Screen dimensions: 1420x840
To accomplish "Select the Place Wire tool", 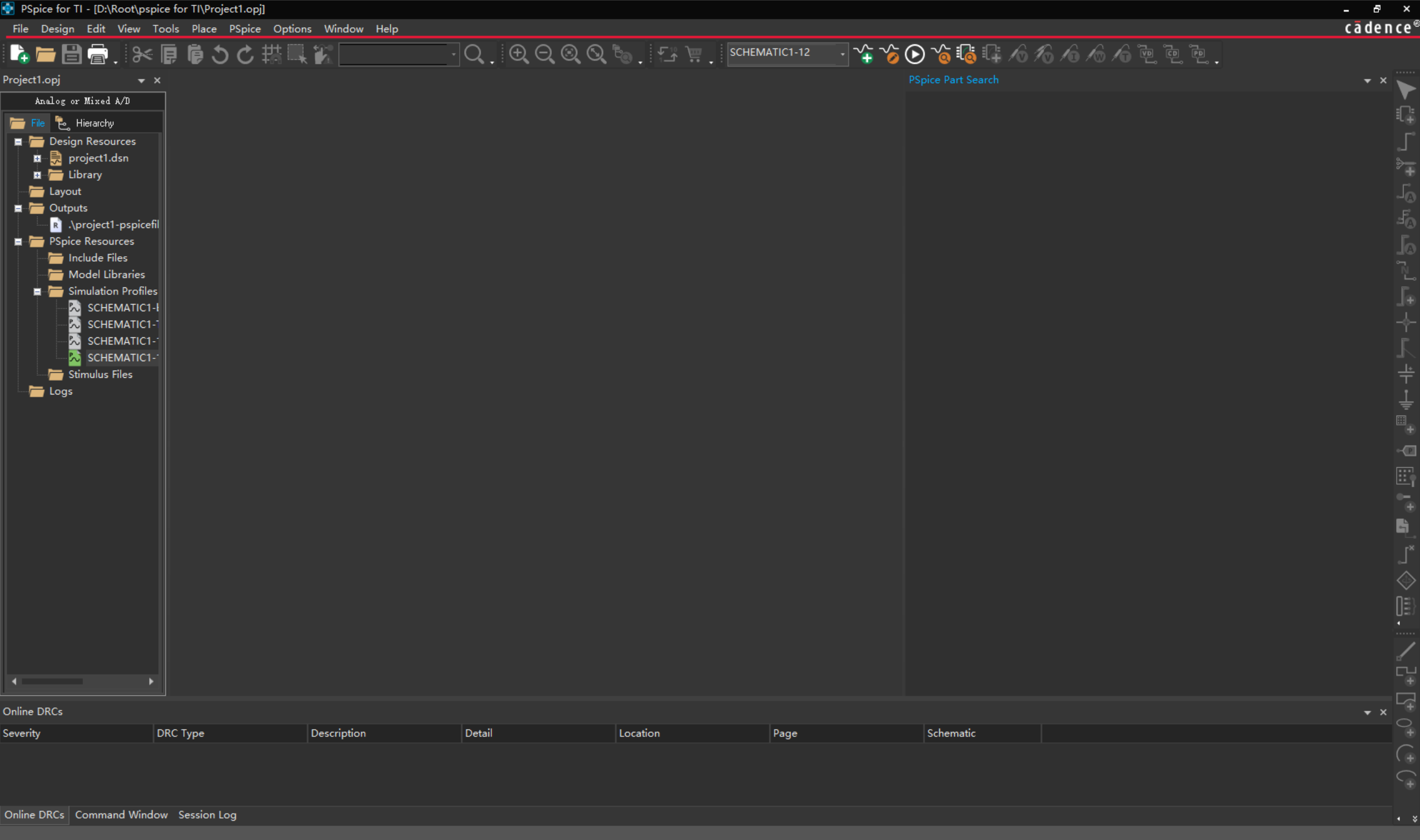I will click(1406, 141).
